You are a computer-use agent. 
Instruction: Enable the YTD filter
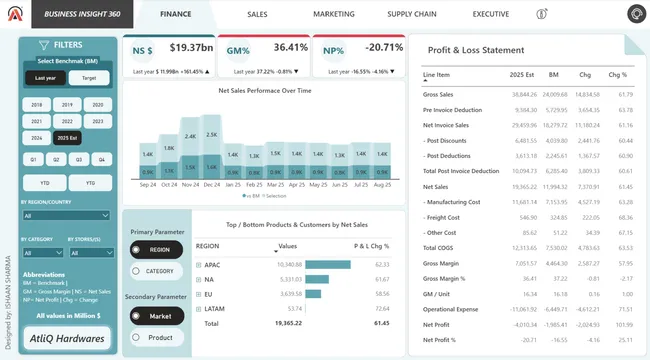click(x=45, y=183)
